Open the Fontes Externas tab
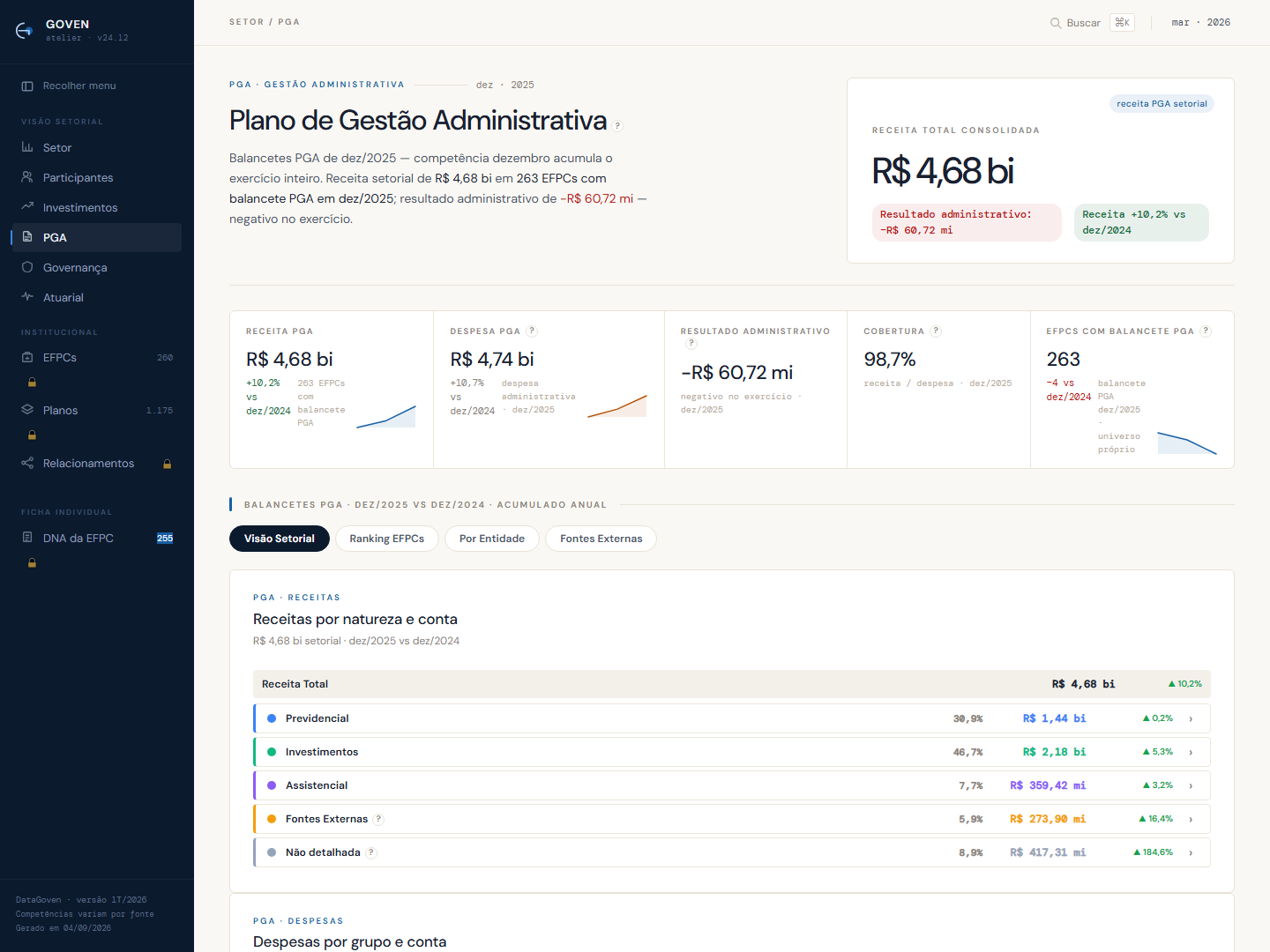 pyautogui.click(x=601, y=539)
